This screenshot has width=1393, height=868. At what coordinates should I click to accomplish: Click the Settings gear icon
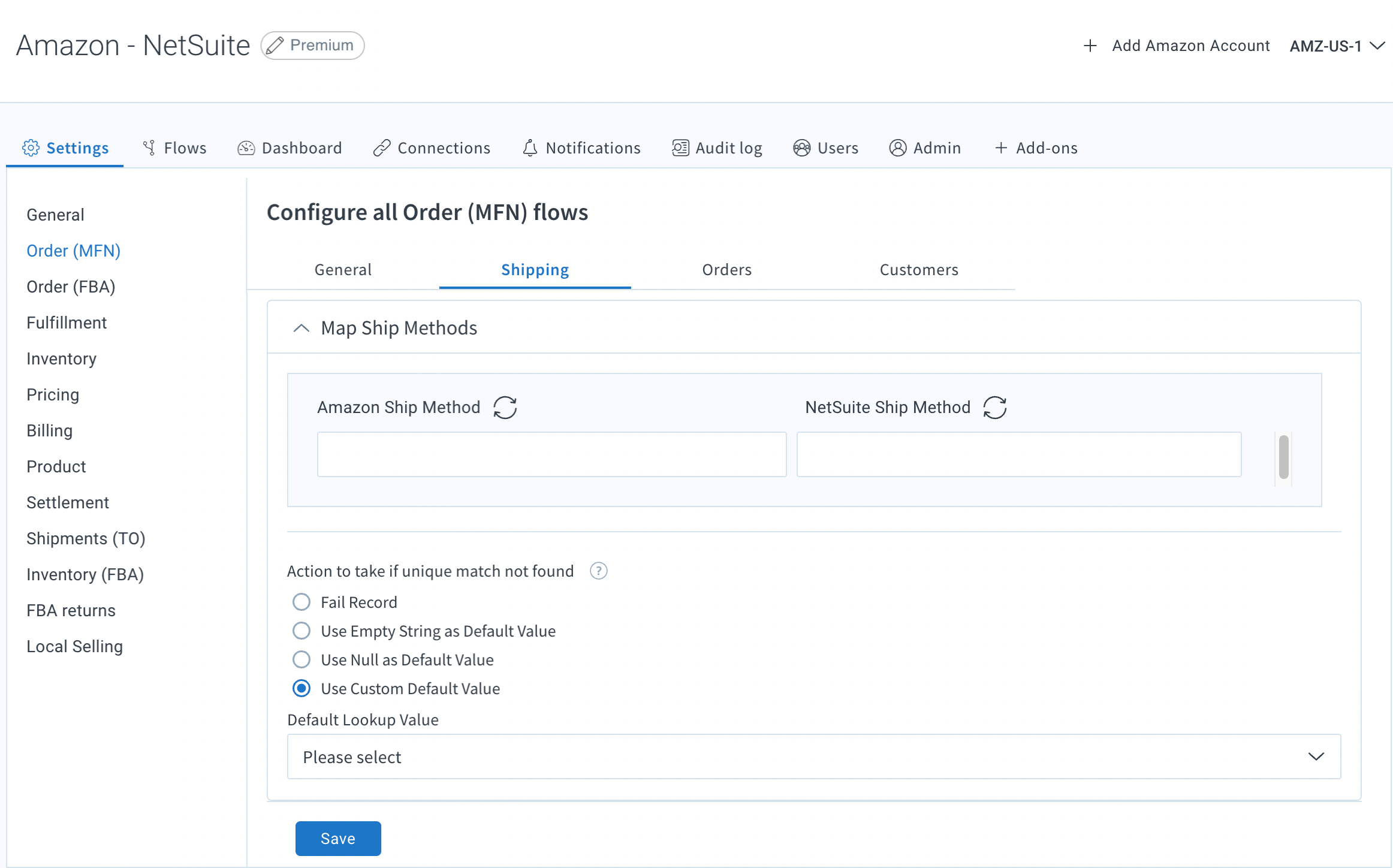click(x=30, y=147)
